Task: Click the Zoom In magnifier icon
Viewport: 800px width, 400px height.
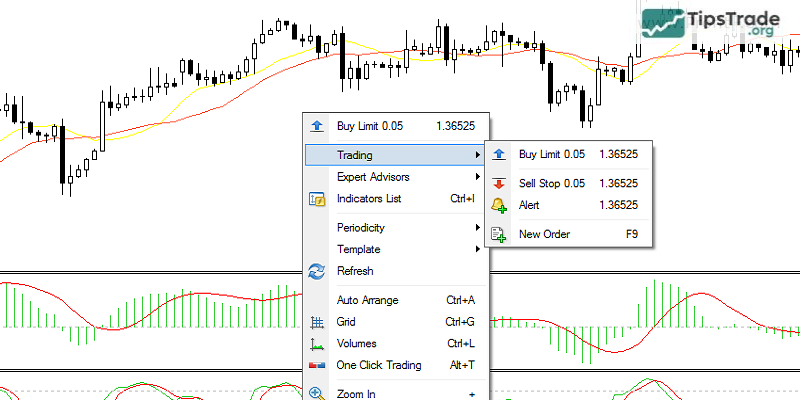Action: pyautogui.click(x=317, y=393)
